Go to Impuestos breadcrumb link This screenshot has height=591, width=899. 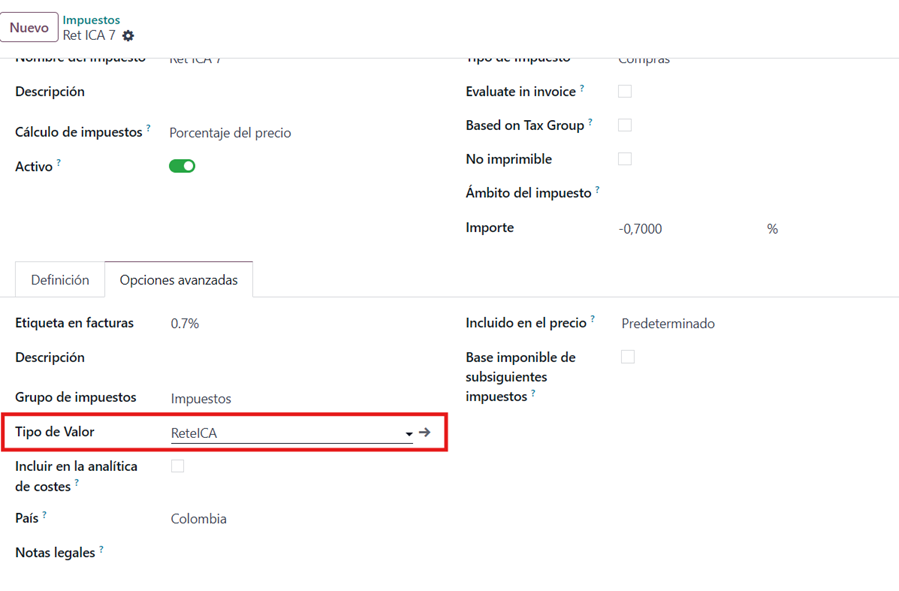(x=91, y=20)
